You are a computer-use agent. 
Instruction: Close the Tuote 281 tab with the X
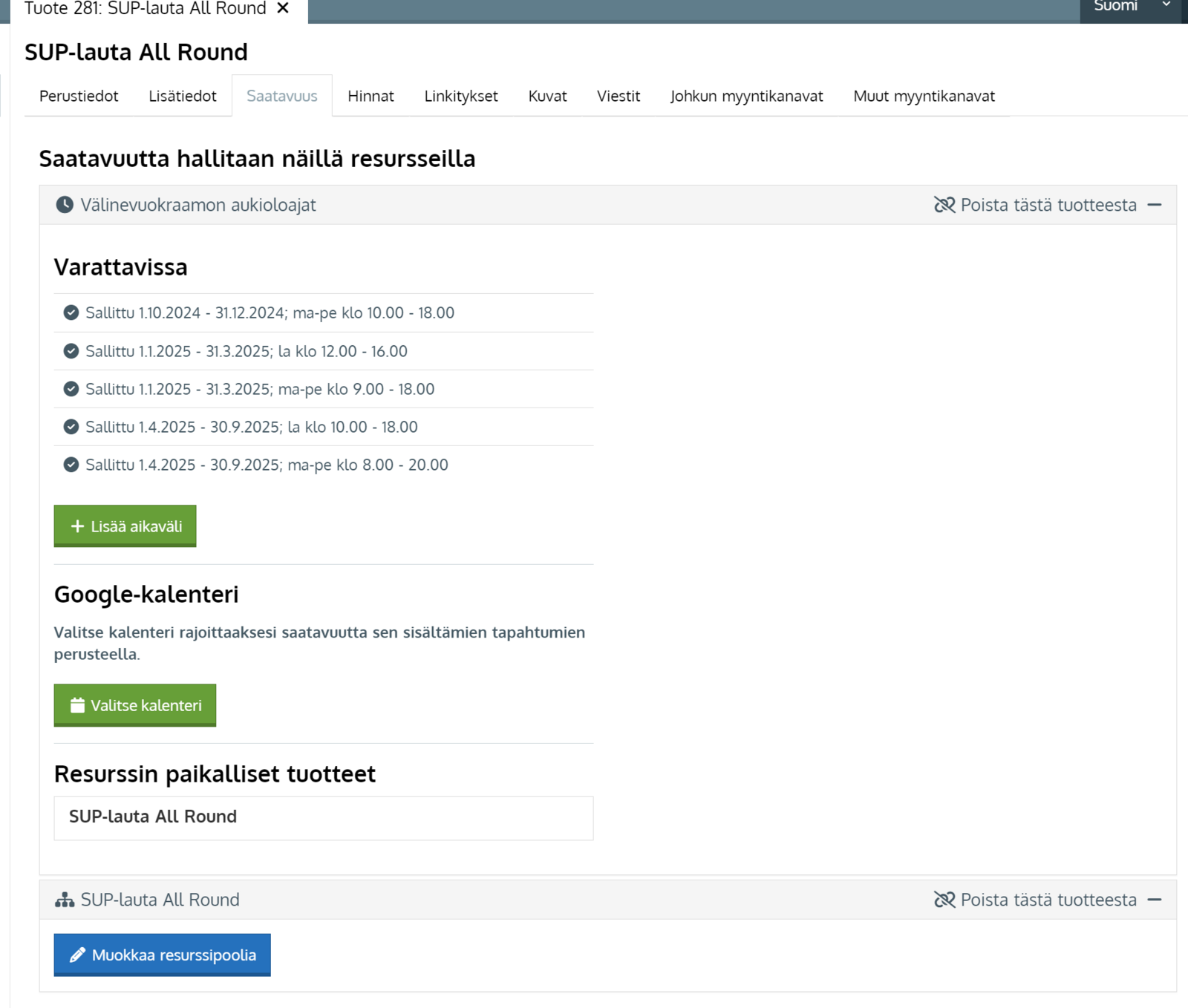283,8
